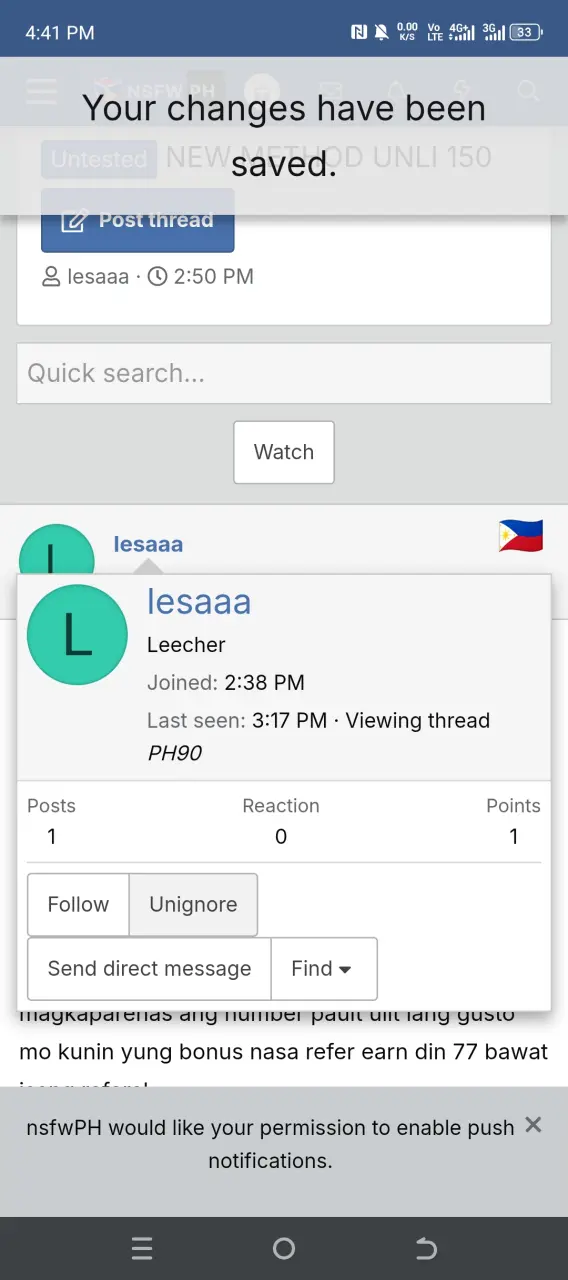Send direct message to lesaaa

149,969
